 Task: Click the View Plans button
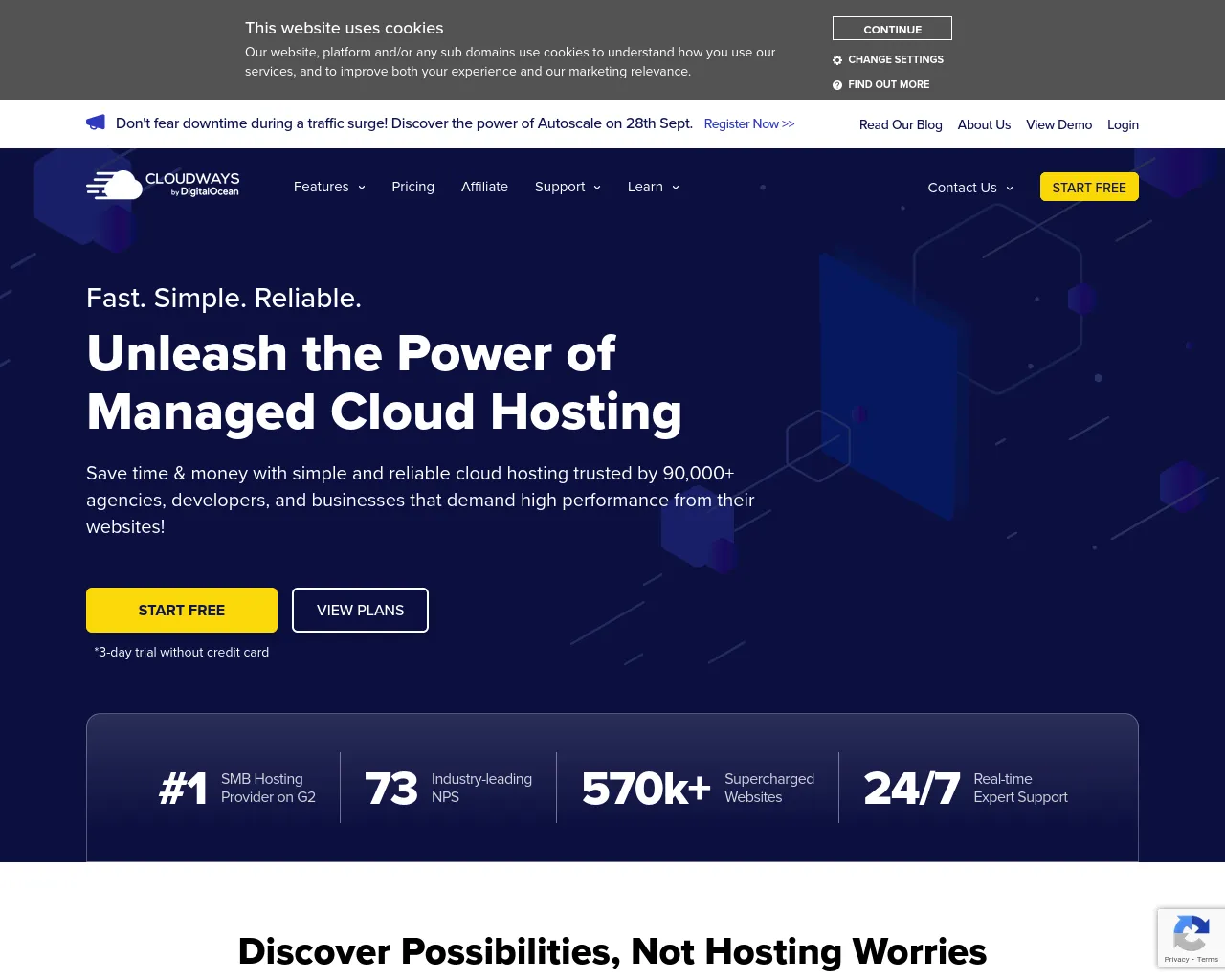click(360, 611)
